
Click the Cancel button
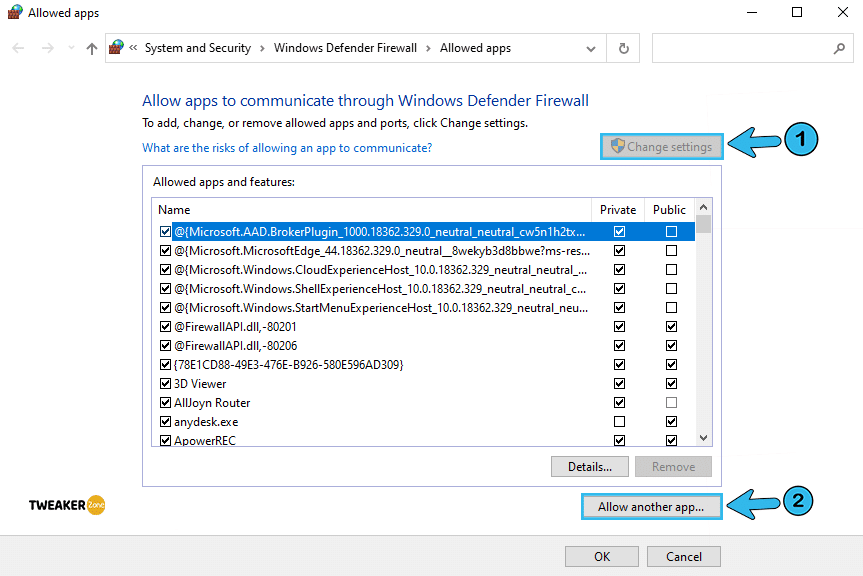[x=684, y=557]
